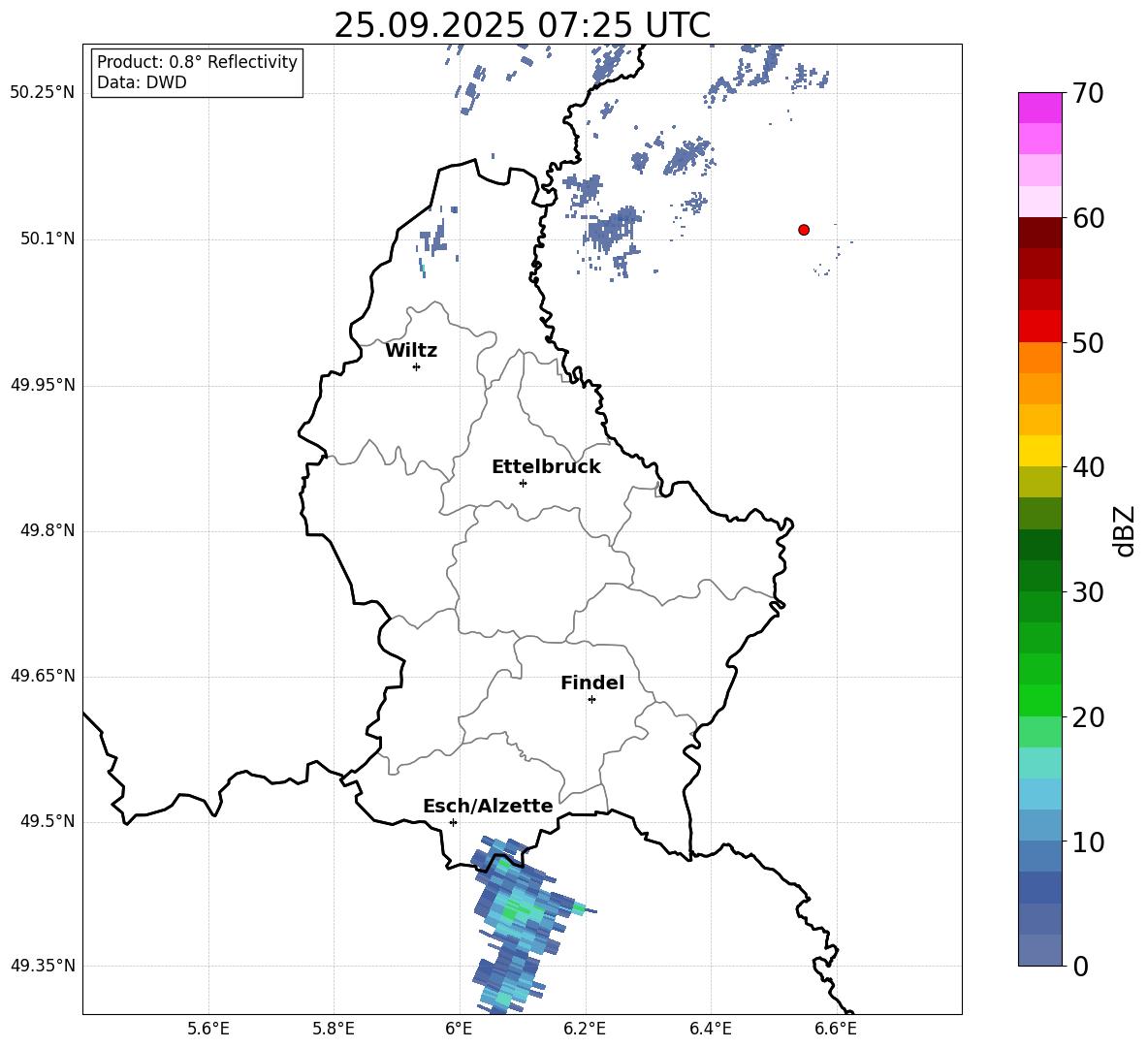Click the 6.2°E longitude label

(585, 1030)
